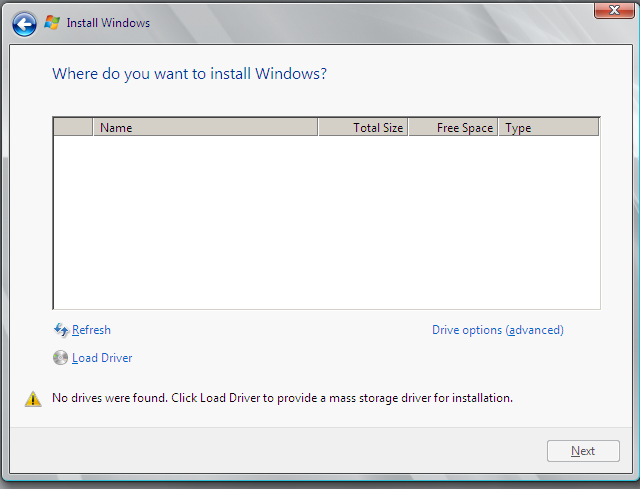Go back using the blue arrow button
This screenshot has width=640, height=489.
[24, 24]
